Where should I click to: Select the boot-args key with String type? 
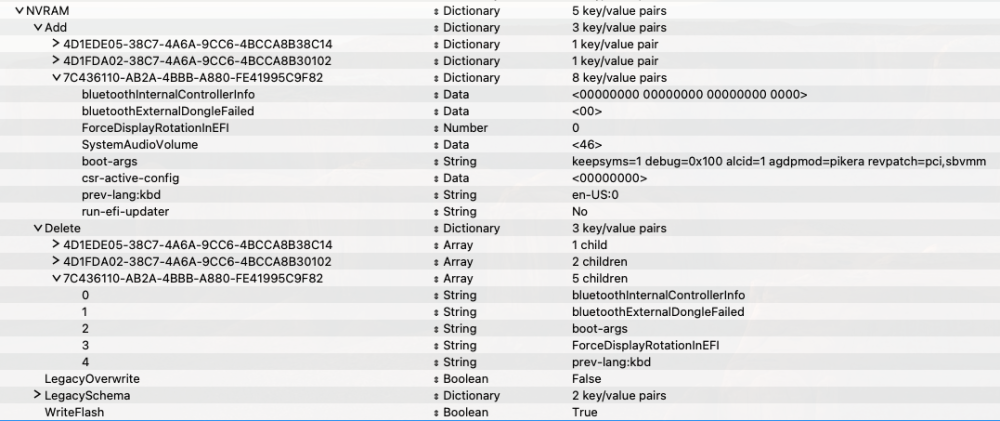(109, 161)
